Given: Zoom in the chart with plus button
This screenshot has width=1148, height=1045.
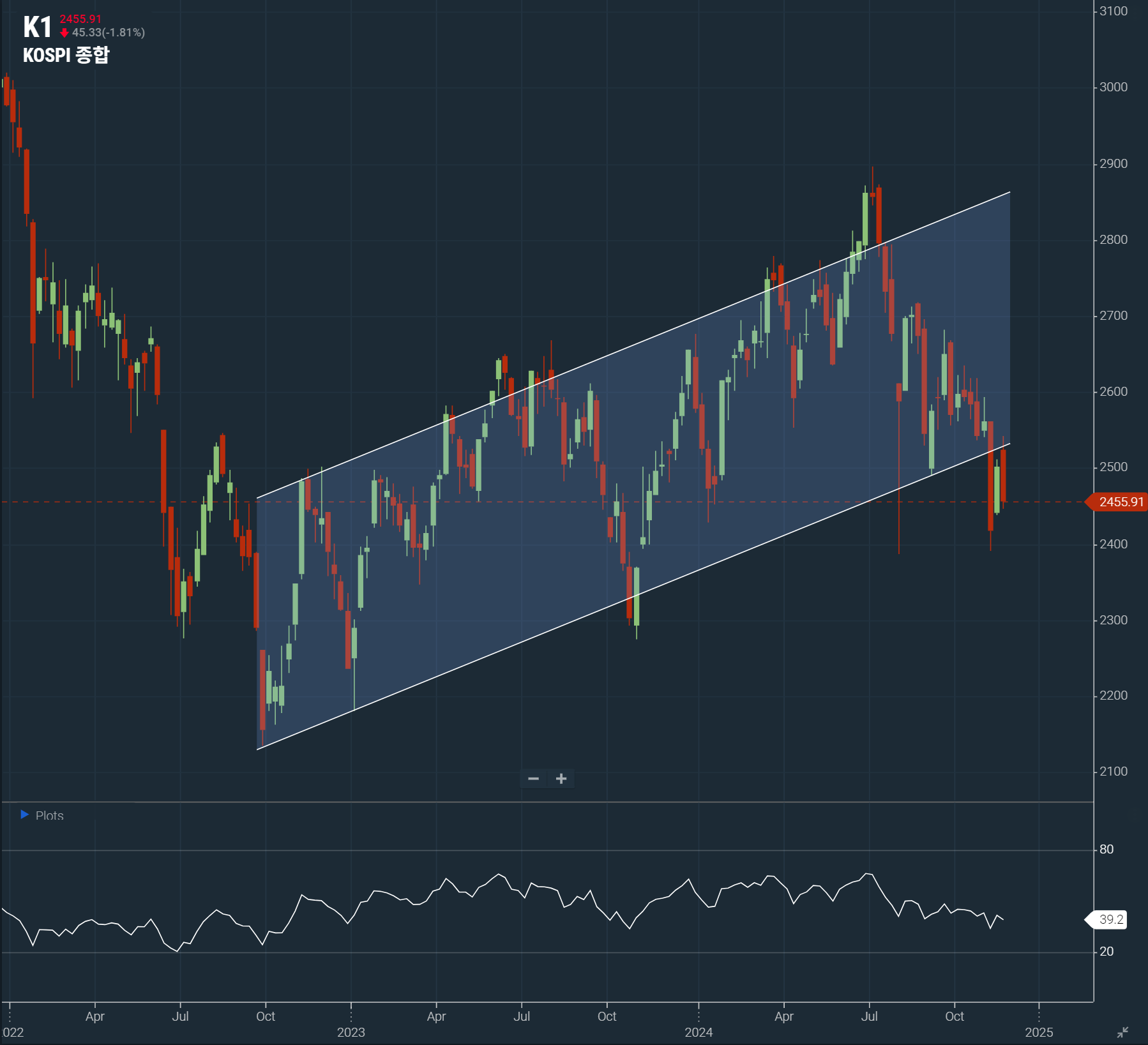Looking at the screenshot, I should 561,779.
